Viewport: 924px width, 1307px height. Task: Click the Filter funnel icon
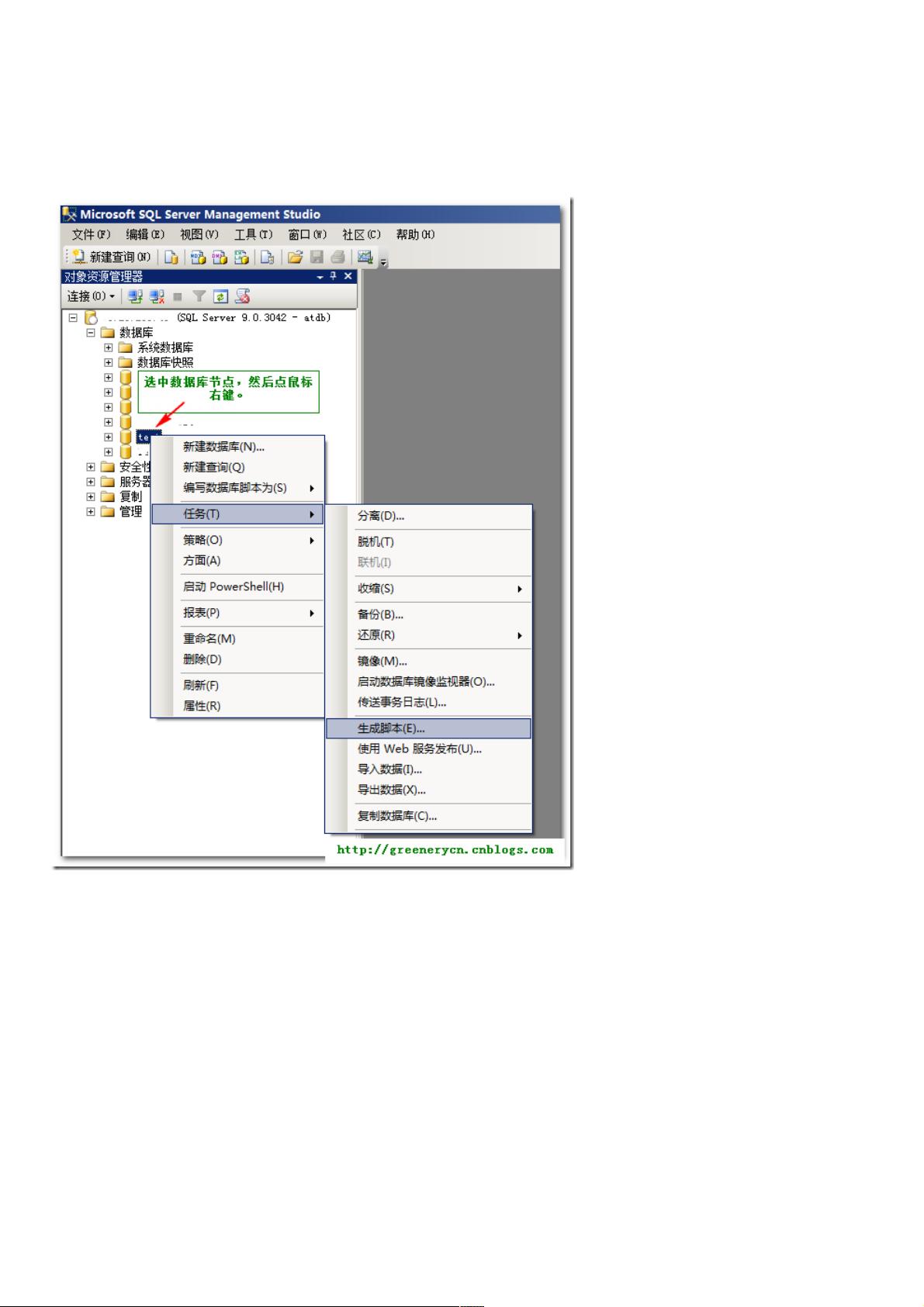(x=199, y=296)
